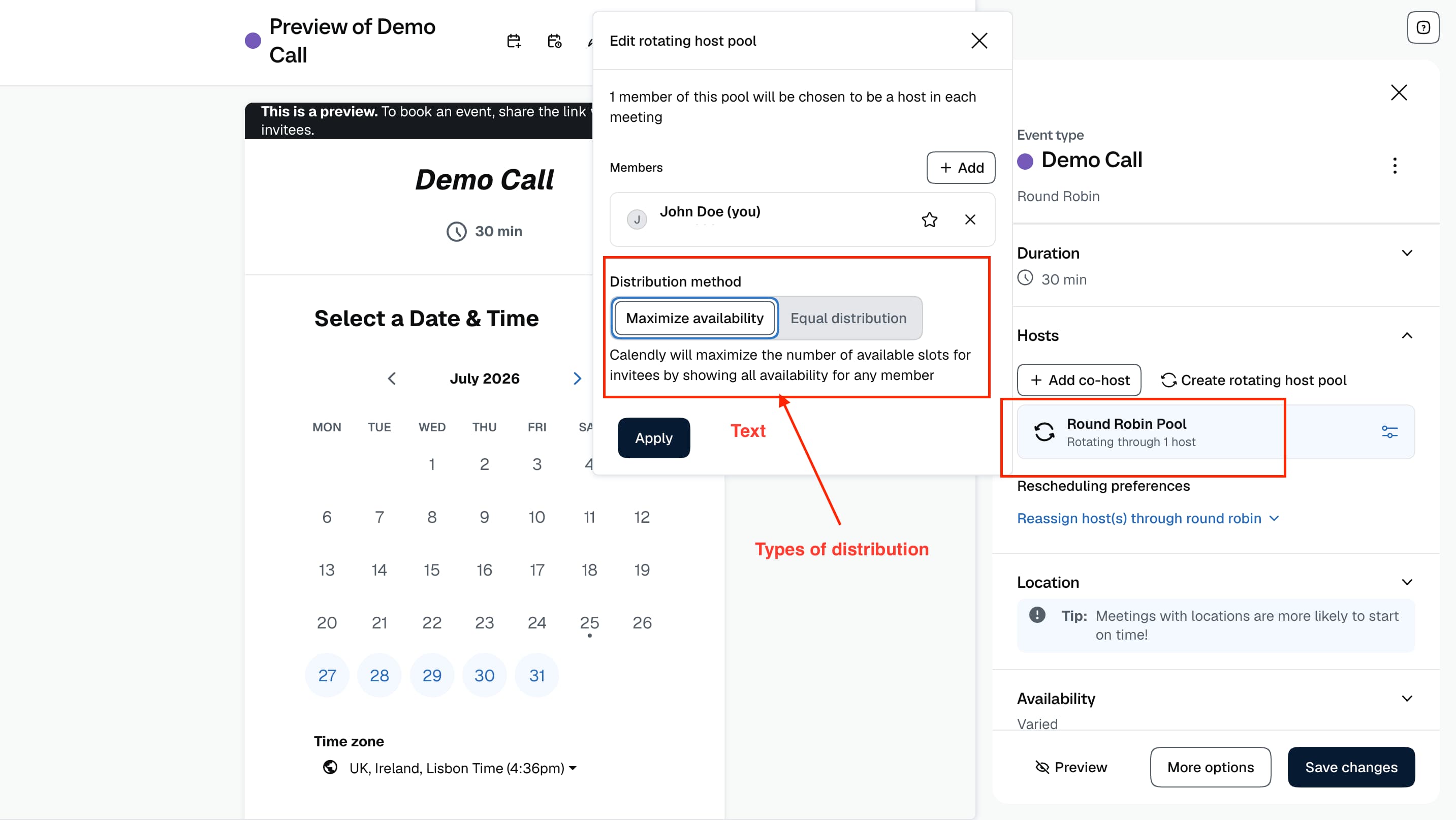Click Create rotating host pool

[1253, 381]
